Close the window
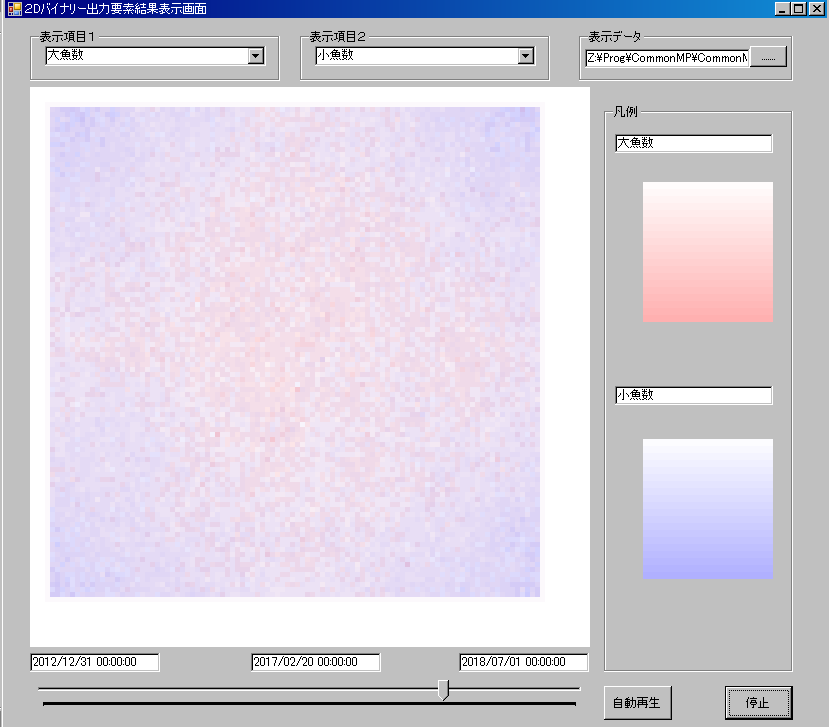829x727 pixels. tap(816, 9)
